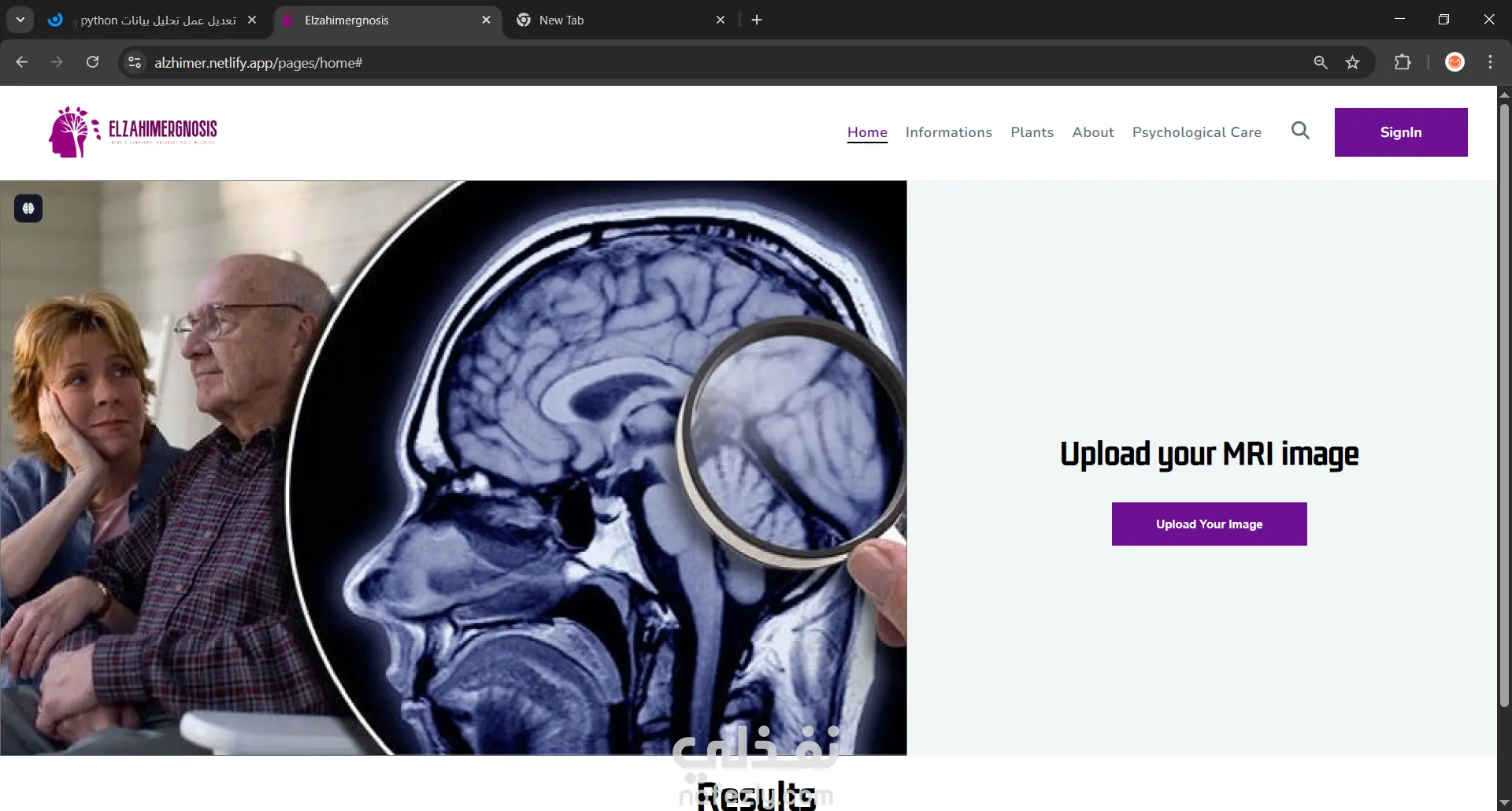Screen dimensions: 1512x811
Task: Click the scrollbar down arrow
Action: point(1504,802)
